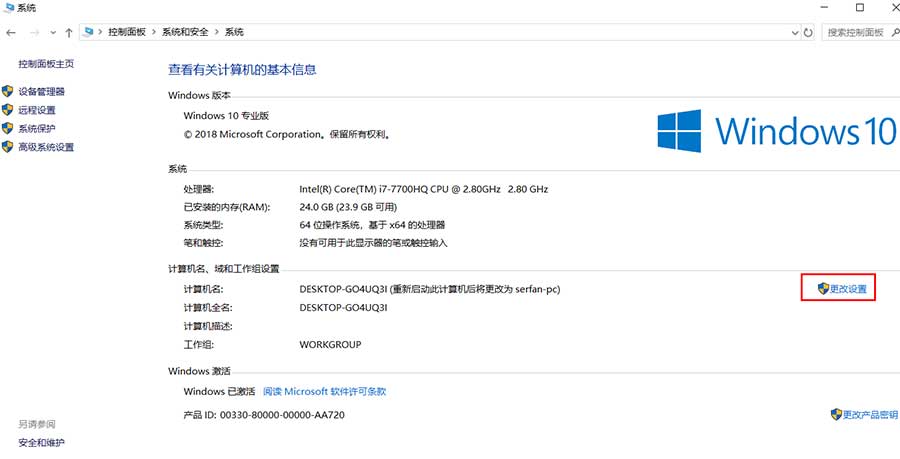Open 高级系统设置 from the sidebar

click(x=46, y=147)
